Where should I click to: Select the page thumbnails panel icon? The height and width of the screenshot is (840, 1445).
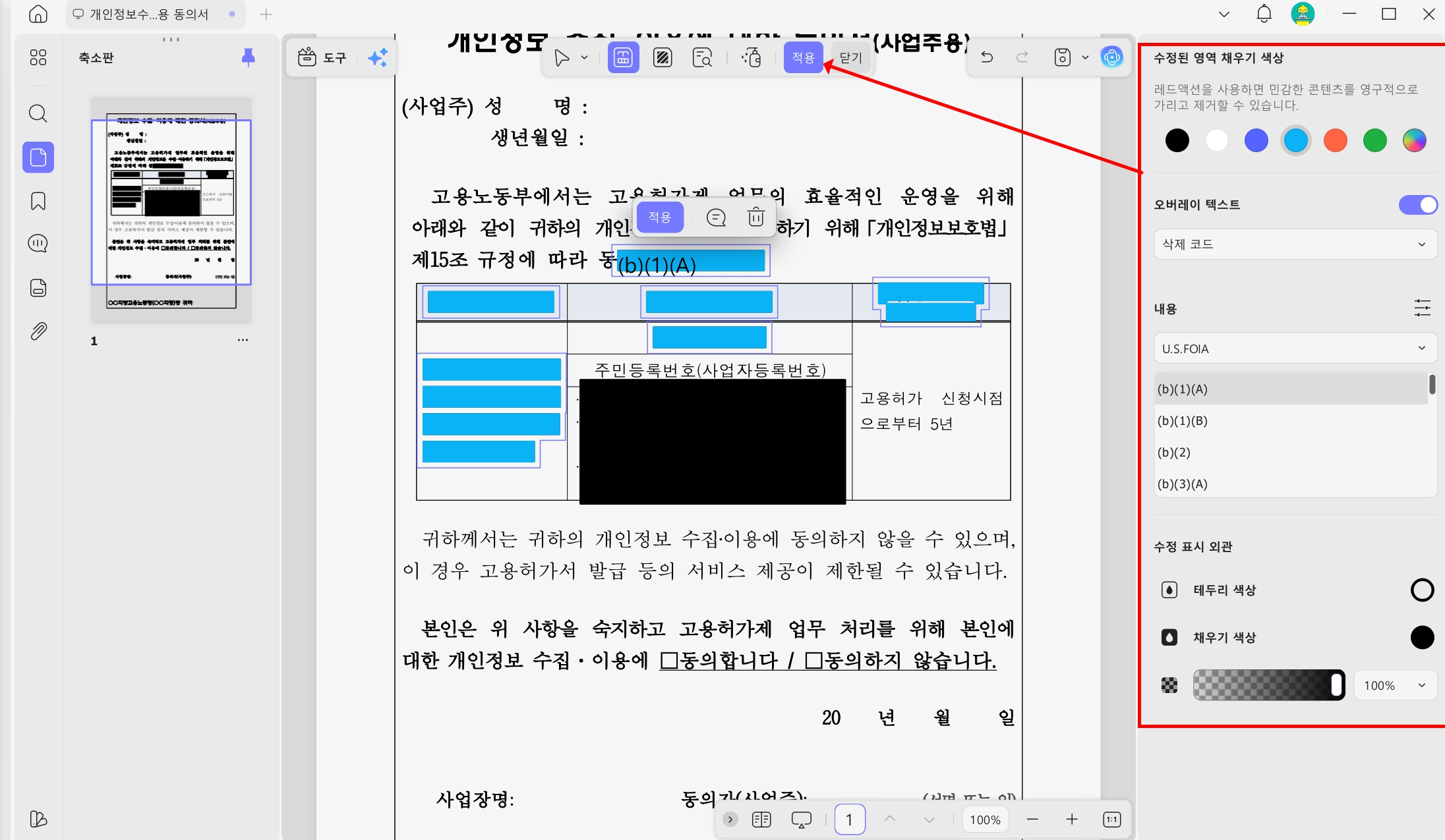point(38,157)
